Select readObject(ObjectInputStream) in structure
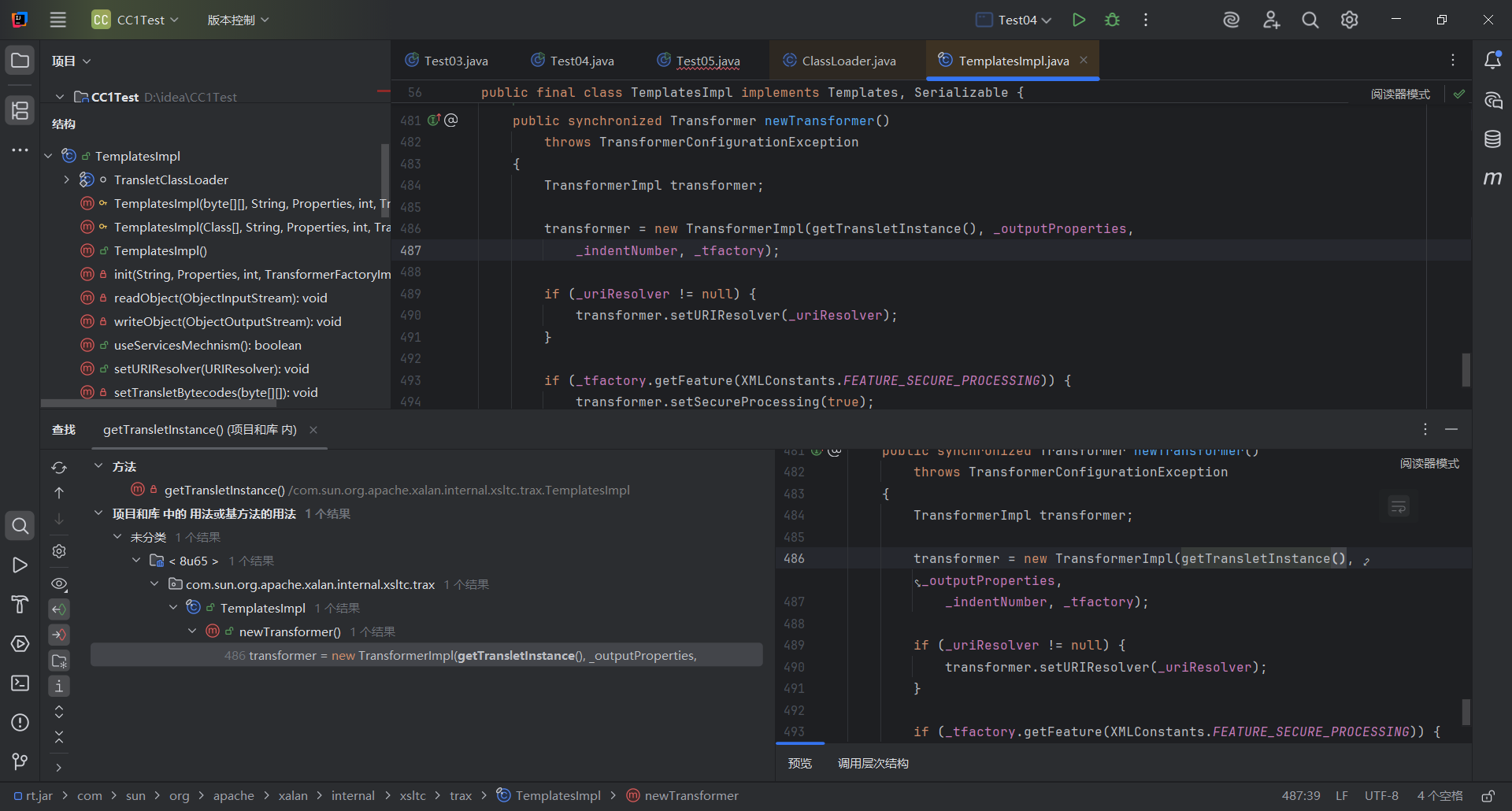The image size is (1512, 811). point(220,298)
